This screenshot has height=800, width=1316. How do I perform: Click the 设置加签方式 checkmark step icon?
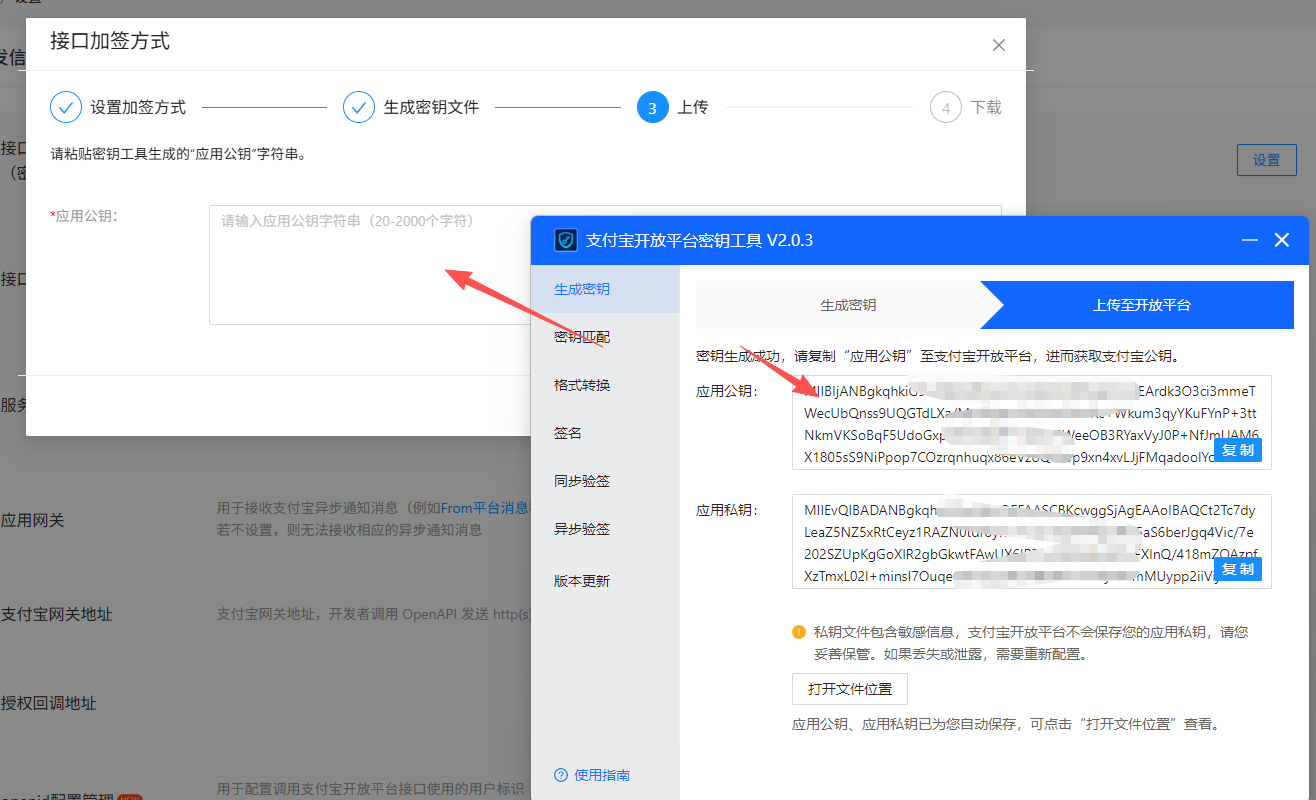(x=66, y=107)
